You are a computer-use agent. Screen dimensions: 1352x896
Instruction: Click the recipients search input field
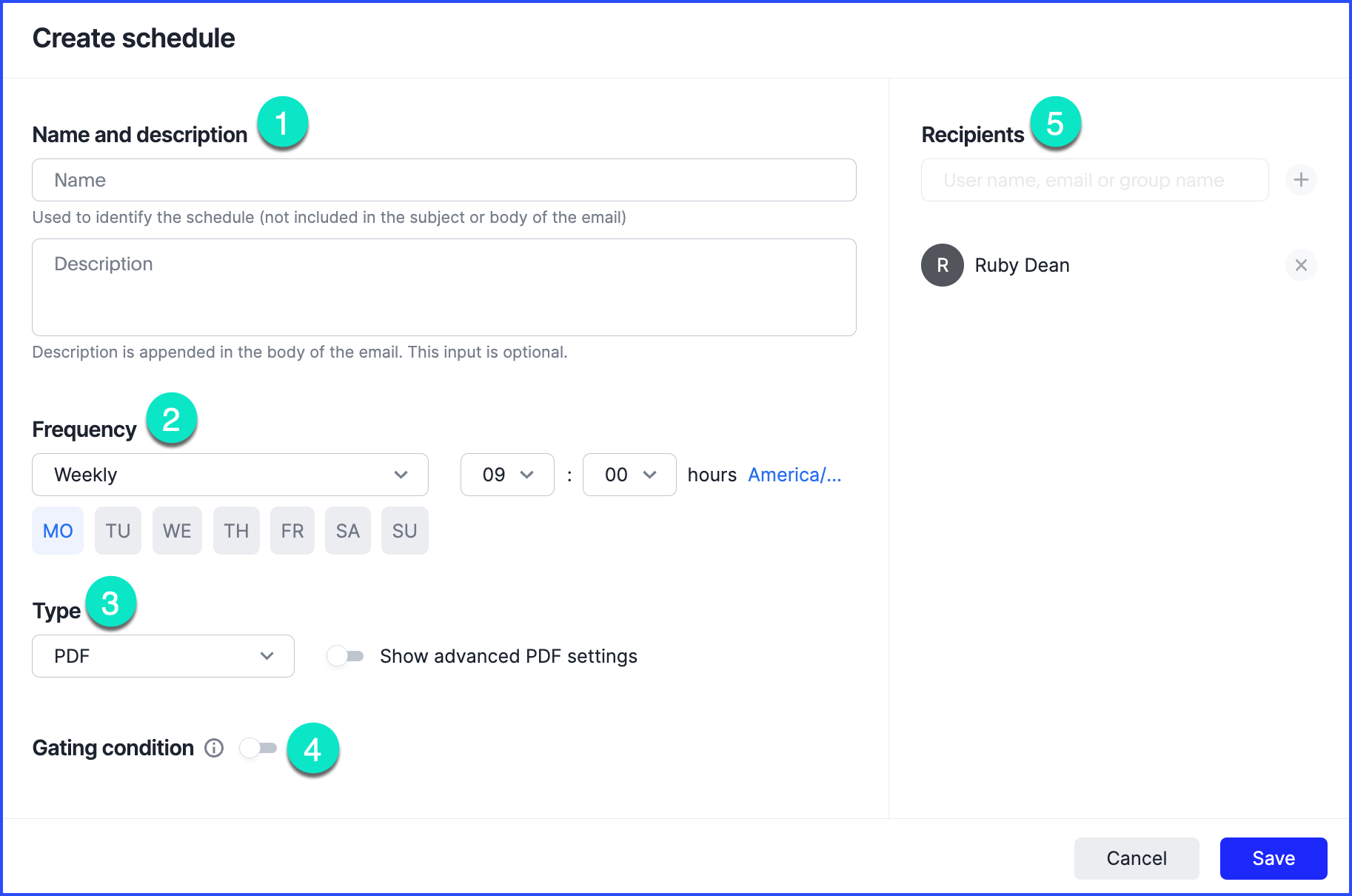(x=1094, y=180)
